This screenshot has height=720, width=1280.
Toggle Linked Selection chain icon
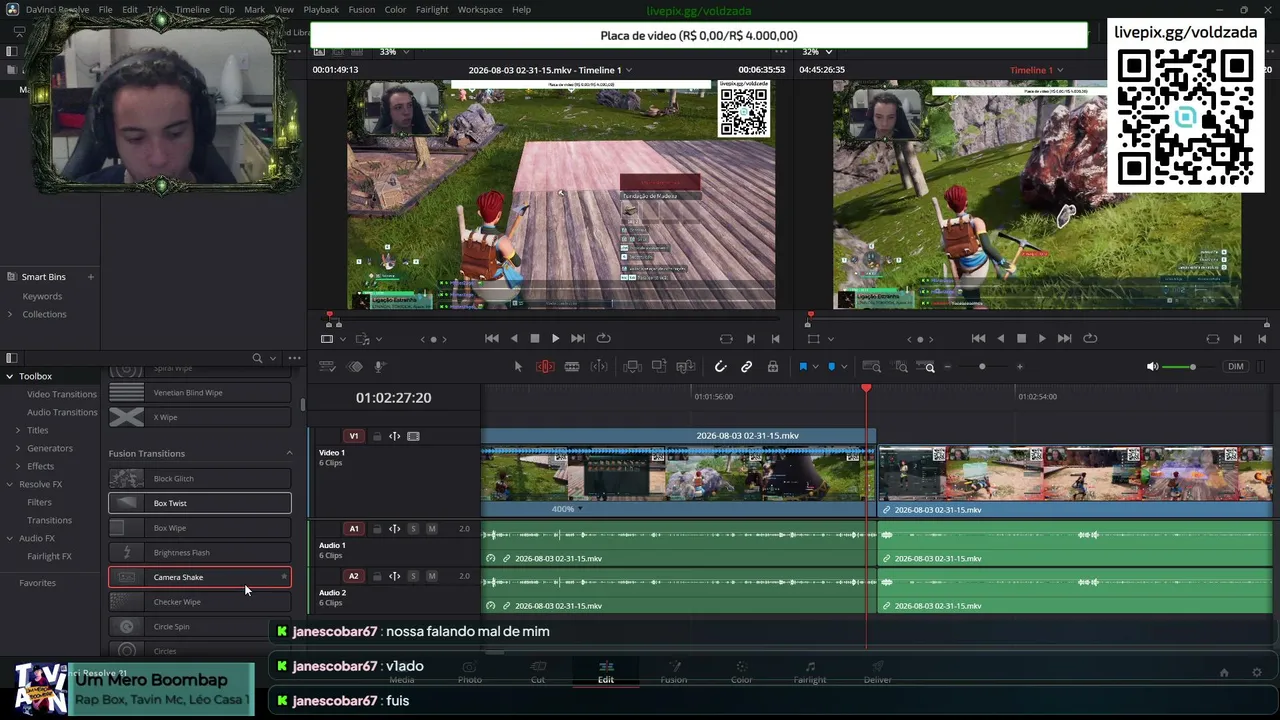(746, 367)
